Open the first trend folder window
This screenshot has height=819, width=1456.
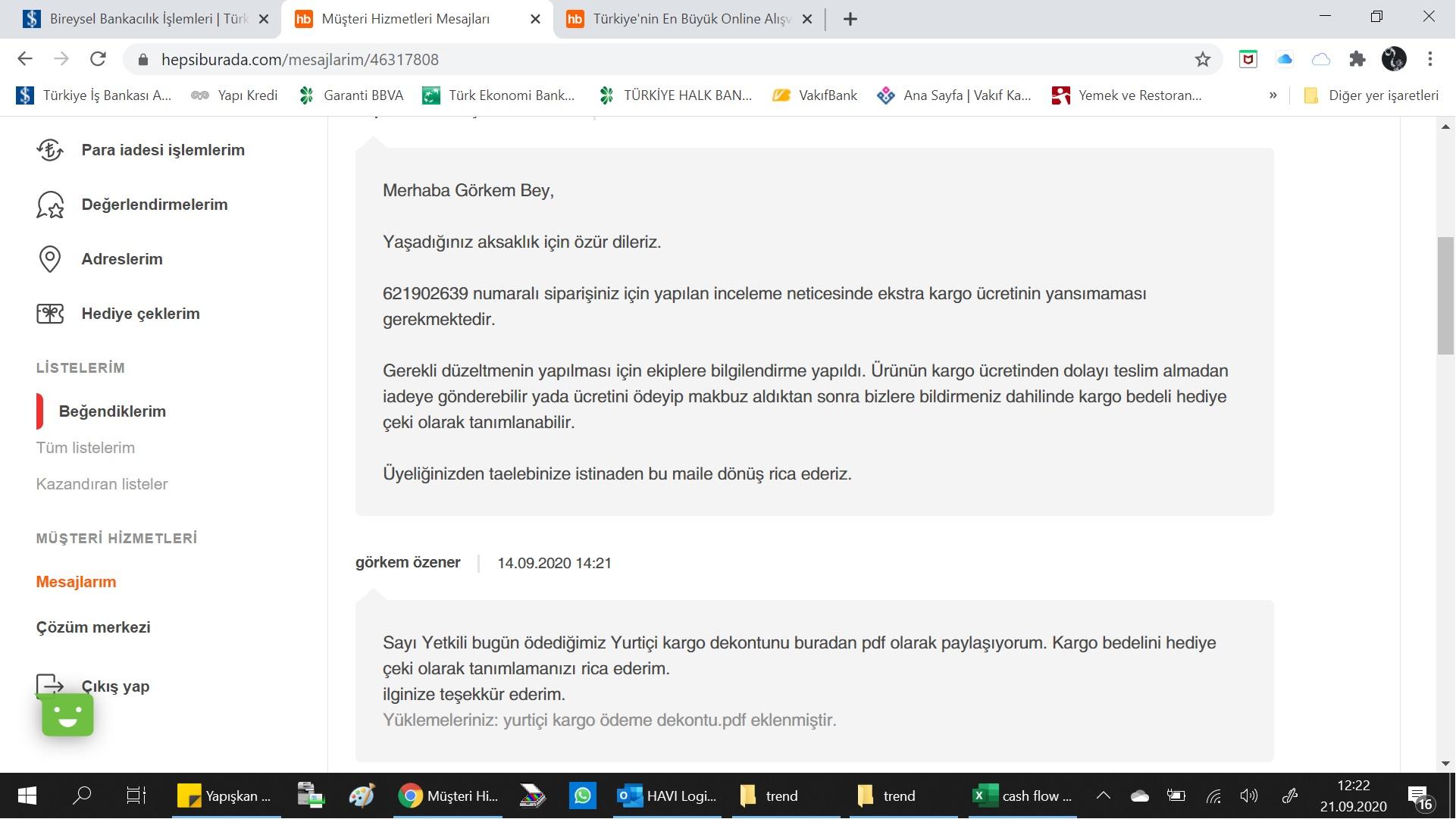[785, 796]
